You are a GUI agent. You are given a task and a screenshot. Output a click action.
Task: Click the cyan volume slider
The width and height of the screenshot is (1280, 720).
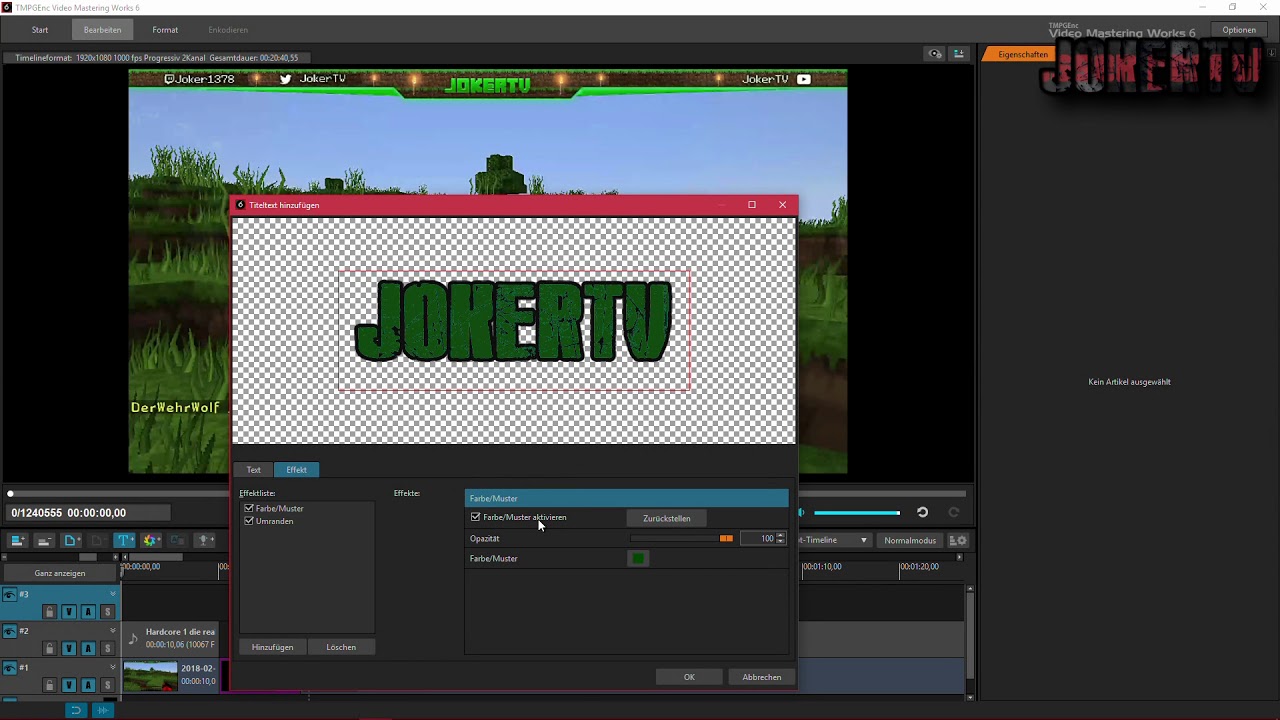coord(856,513)
